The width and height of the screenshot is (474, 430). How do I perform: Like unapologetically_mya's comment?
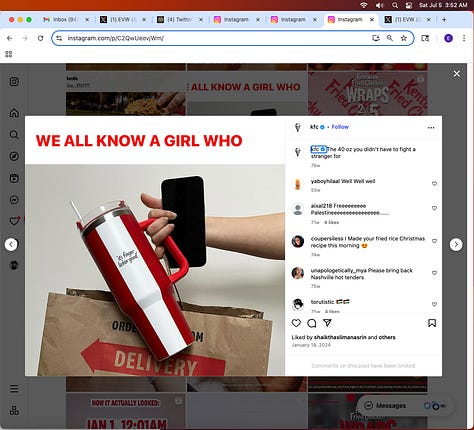coord(434,273)
